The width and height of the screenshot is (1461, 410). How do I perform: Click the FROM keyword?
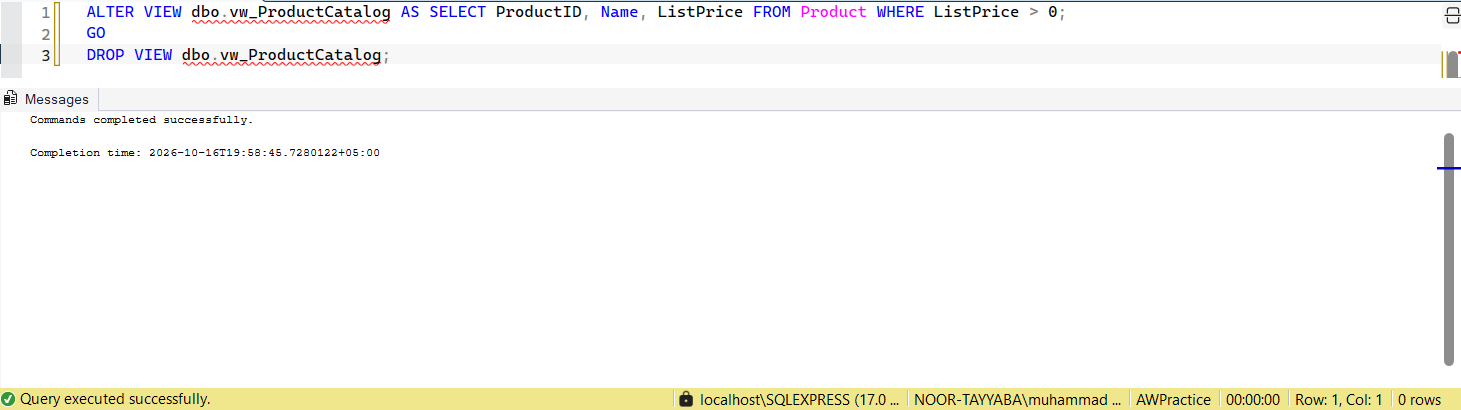pos(772,14)
